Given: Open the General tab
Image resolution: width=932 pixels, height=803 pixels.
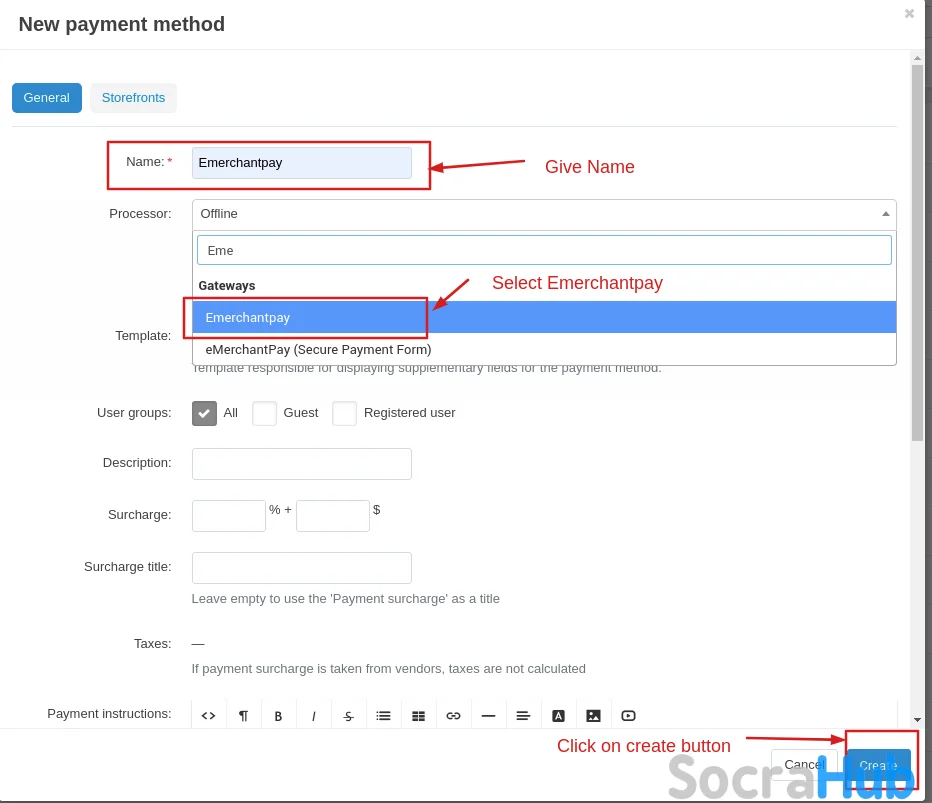Looking at the screenshot, I should tap(47, 98).
